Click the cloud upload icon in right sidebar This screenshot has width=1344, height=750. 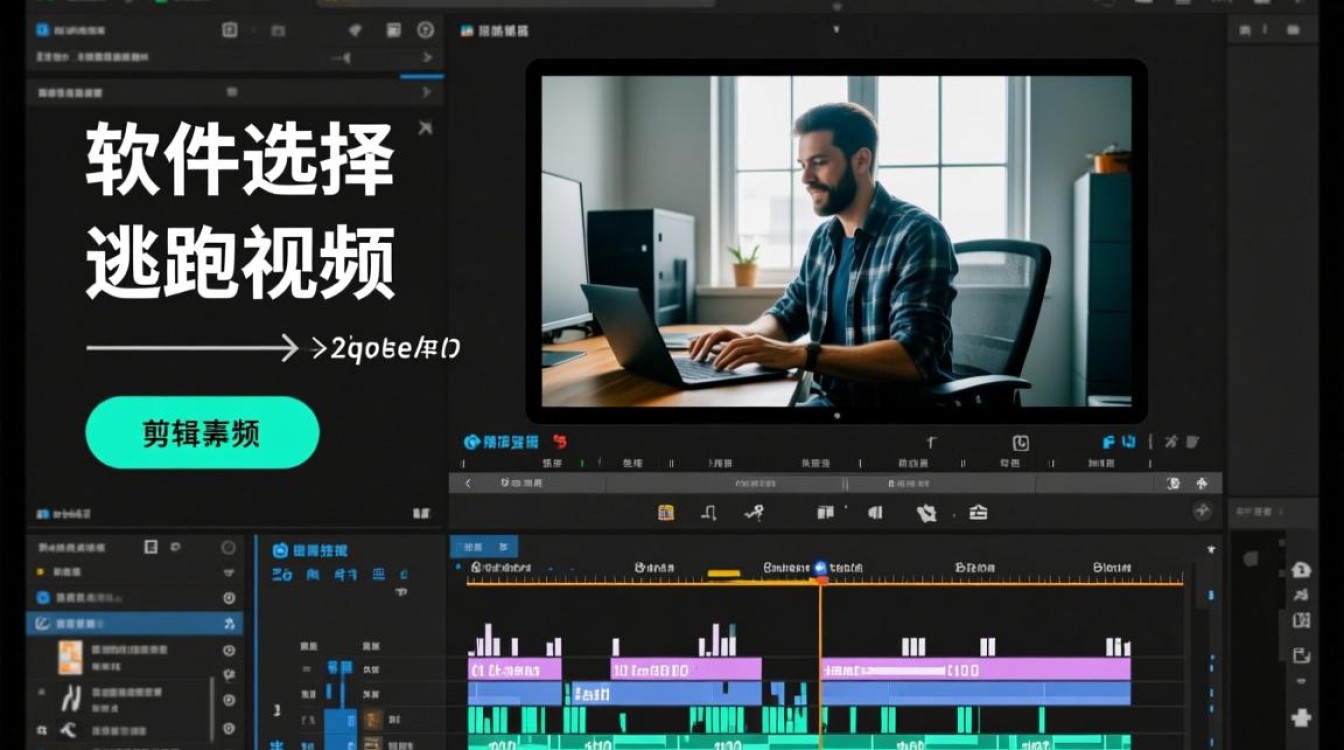click(1301, 570)
